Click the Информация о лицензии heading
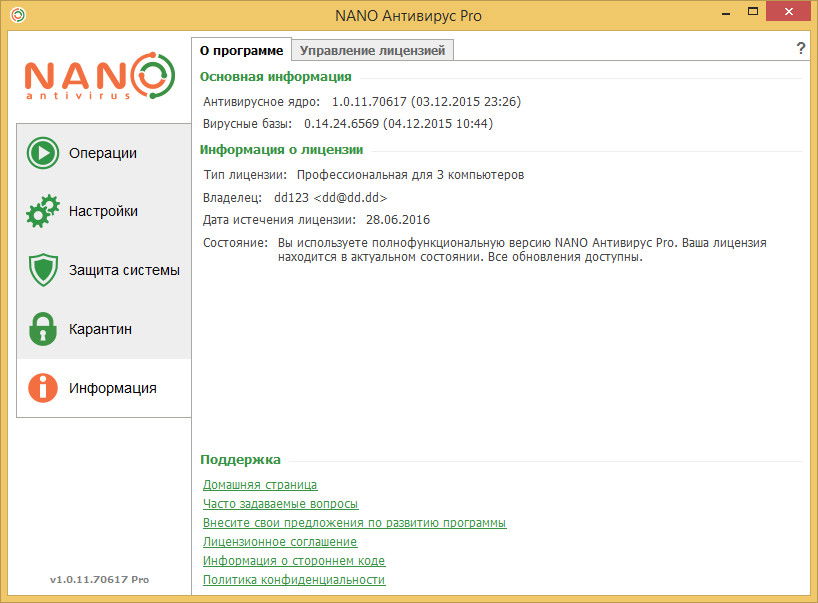The width and height of the screenshot is (818, 603). [x=281, y=150]
